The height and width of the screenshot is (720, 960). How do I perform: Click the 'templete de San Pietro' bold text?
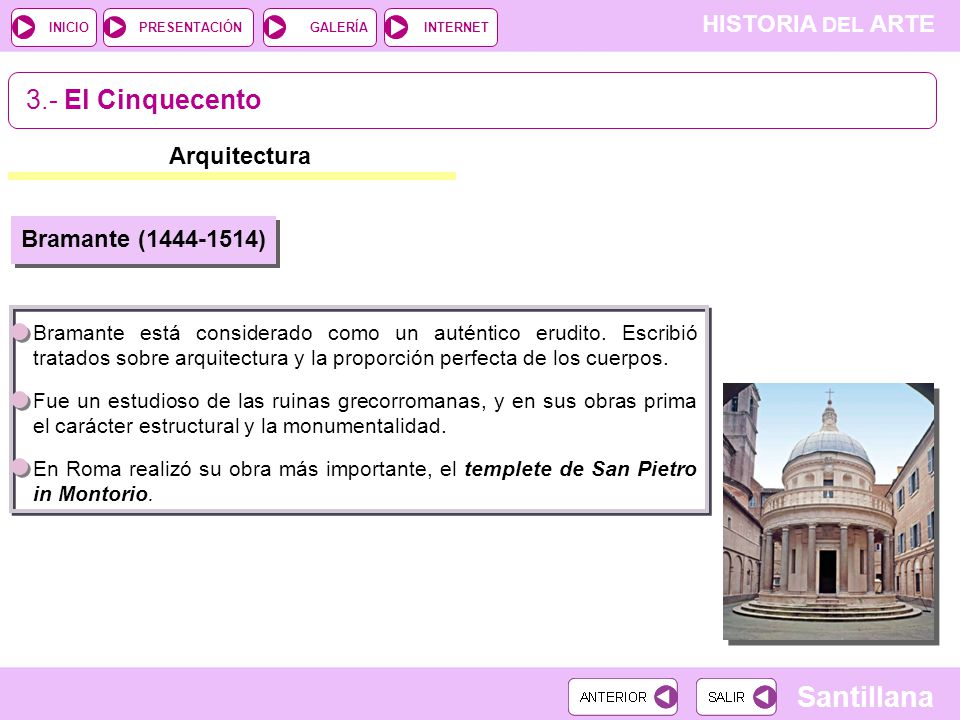(580, 469)
